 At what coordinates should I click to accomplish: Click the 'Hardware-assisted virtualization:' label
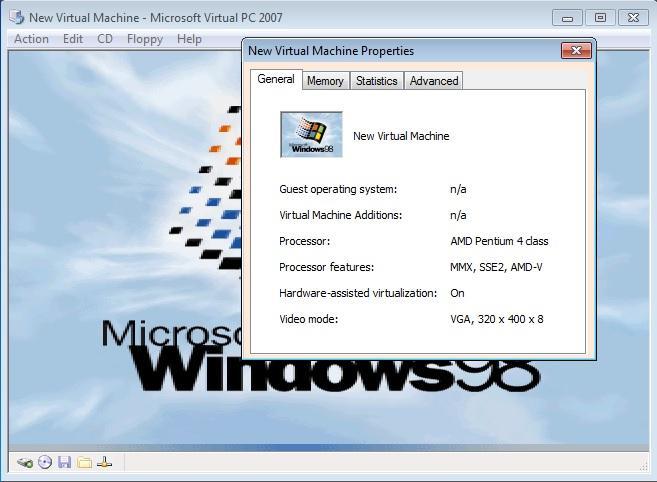pyautogui.click(x=358, y=293)
